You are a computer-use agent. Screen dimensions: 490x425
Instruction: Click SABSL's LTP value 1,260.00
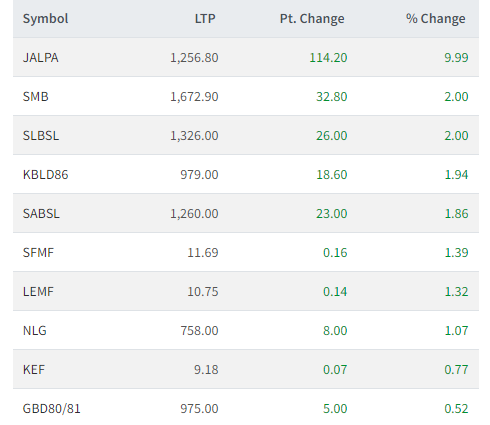click(x=194, y=214)
